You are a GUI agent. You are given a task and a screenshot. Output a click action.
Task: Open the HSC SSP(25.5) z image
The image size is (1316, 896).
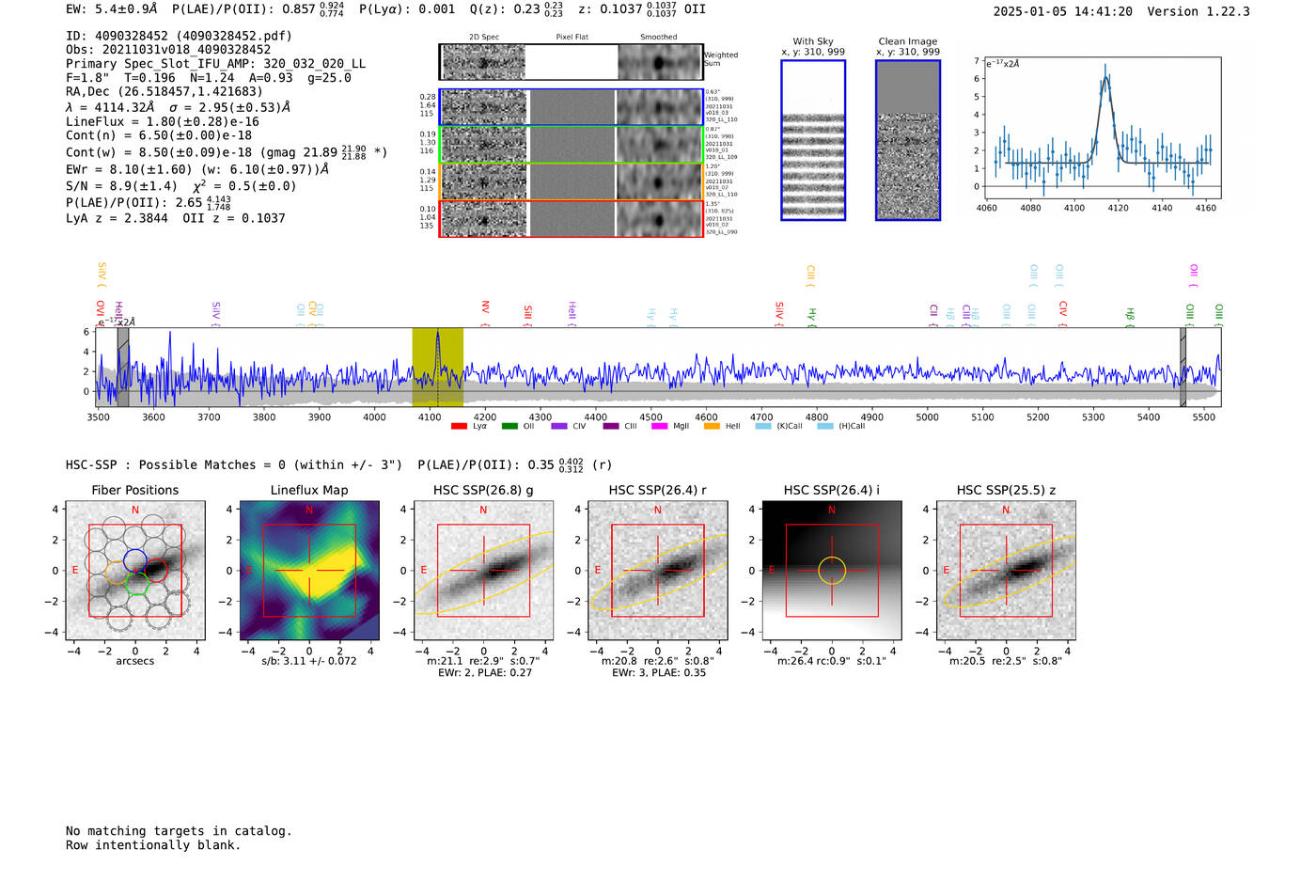point(1006,571)
